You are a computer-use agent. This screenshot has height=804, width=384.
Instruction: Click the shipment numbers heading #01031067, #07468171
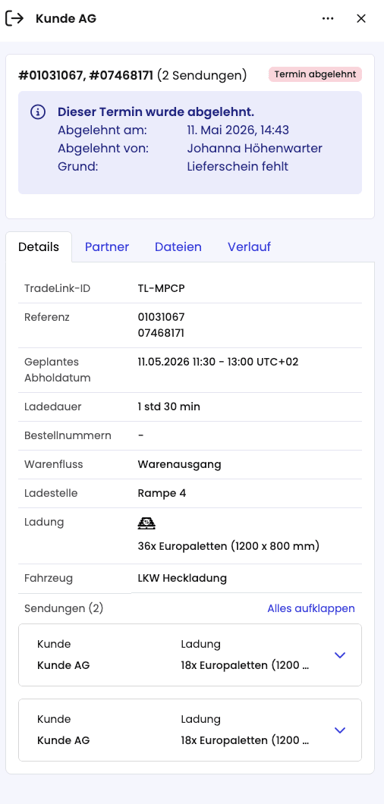tap(86, 75)
